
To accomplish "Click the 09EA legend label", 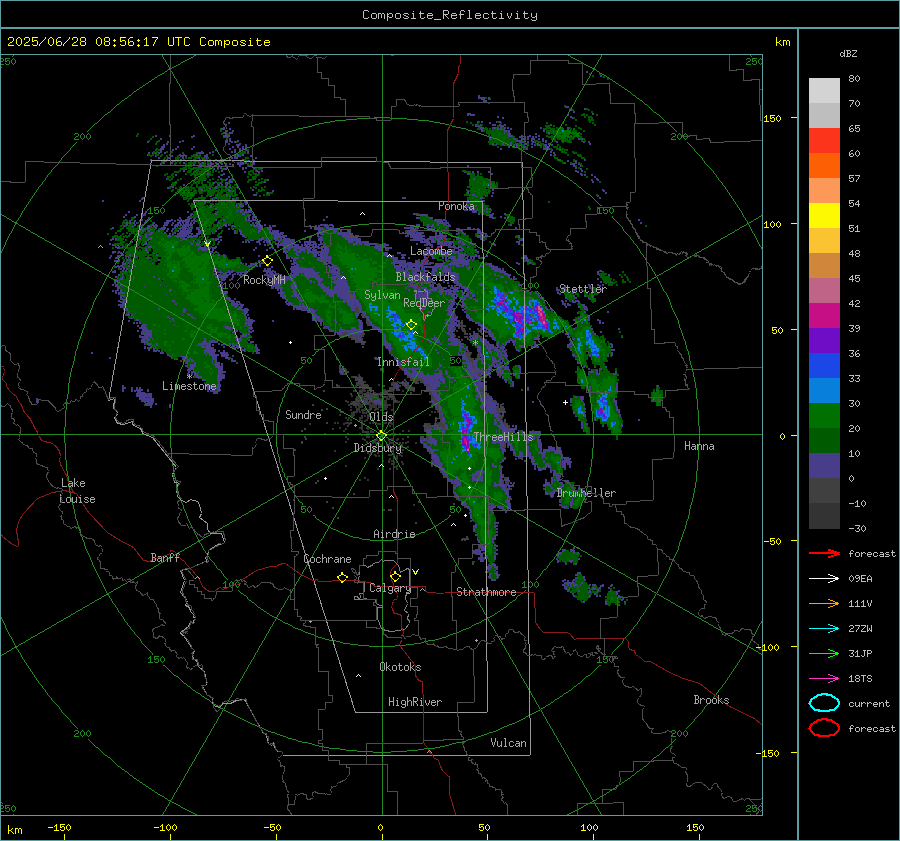I will click(x=860, y=579).
